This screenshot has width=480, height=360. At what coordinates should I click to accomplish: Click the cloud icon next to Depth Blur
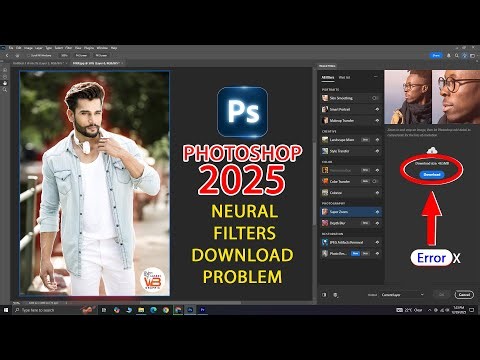[377, 223]
